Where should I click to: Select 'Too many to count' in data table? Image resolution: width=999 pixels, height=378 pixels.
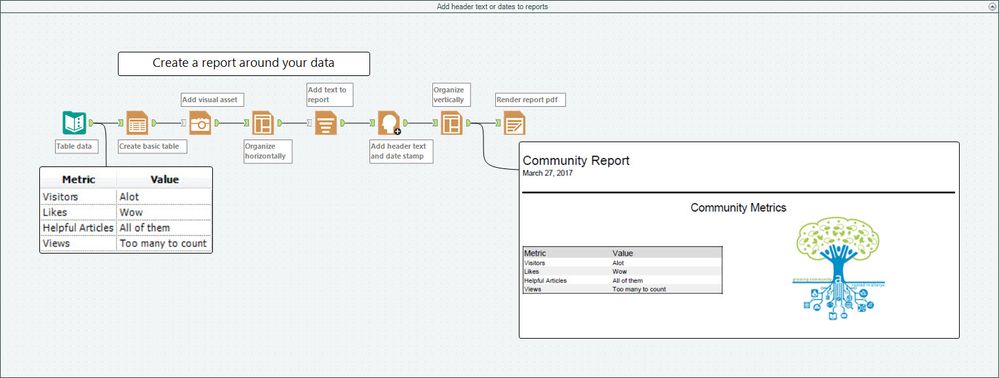pos(164,243)
